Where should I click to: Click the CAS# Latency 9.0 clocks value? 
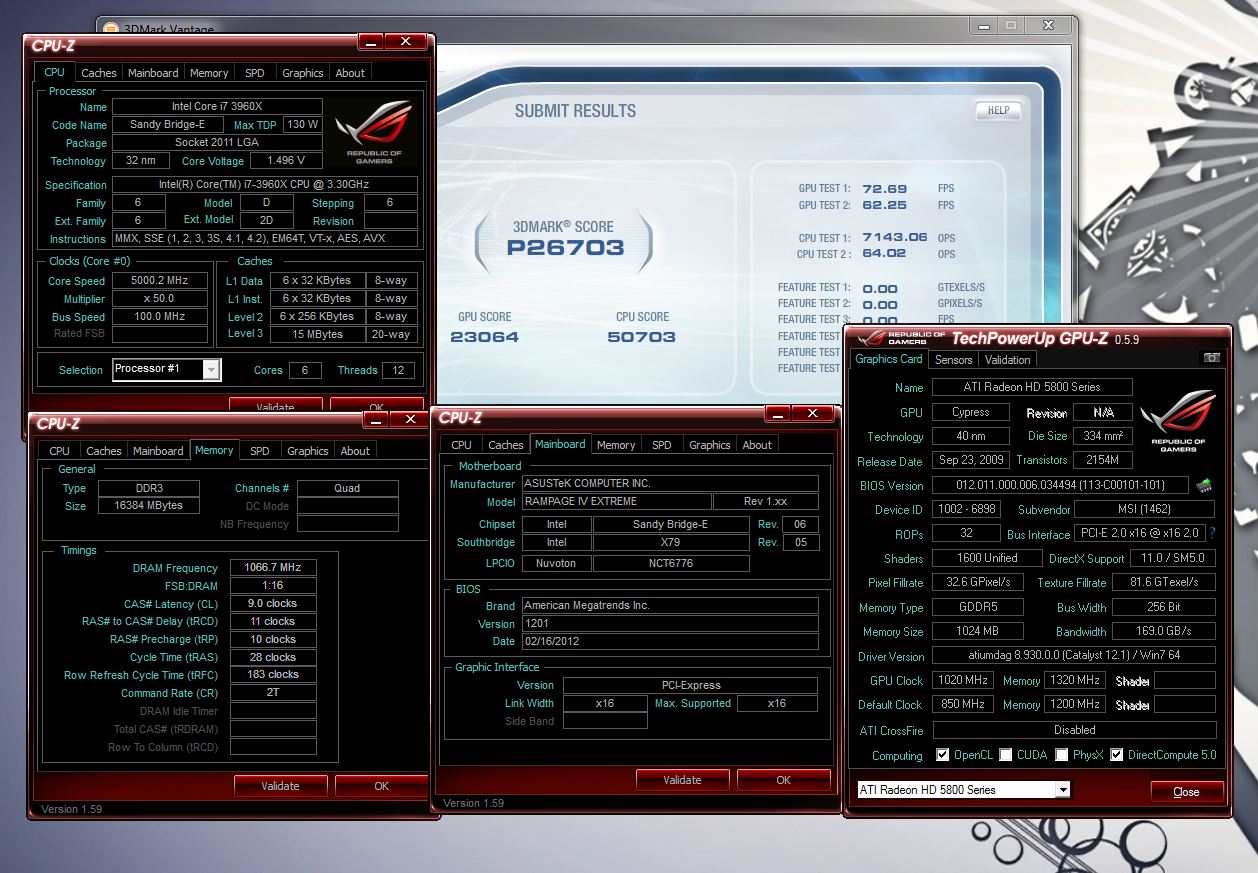tap(273, 604)
